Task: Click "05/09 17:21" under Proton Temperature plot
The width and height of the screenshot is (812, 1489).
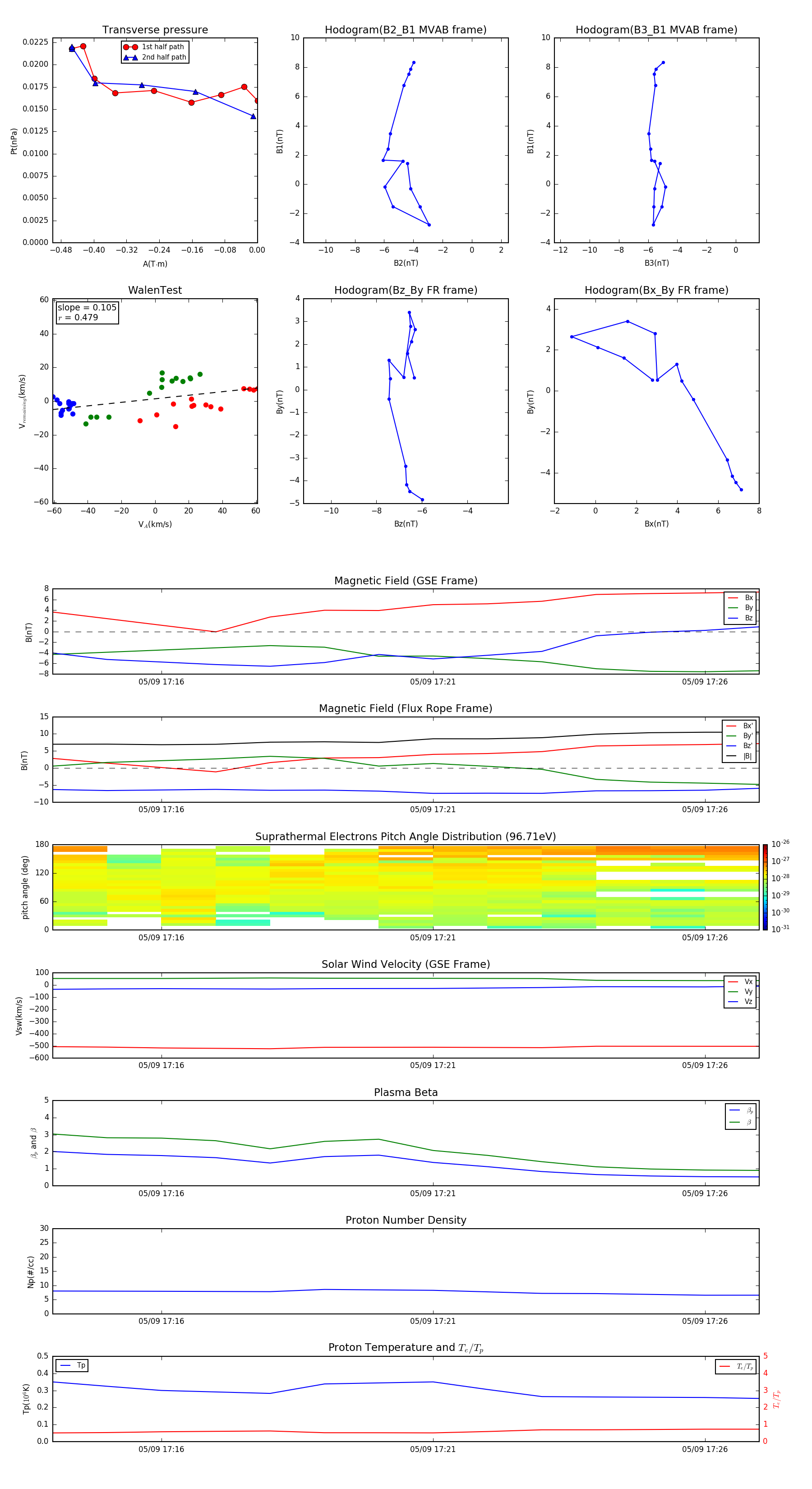Action: coord(433,1450)
